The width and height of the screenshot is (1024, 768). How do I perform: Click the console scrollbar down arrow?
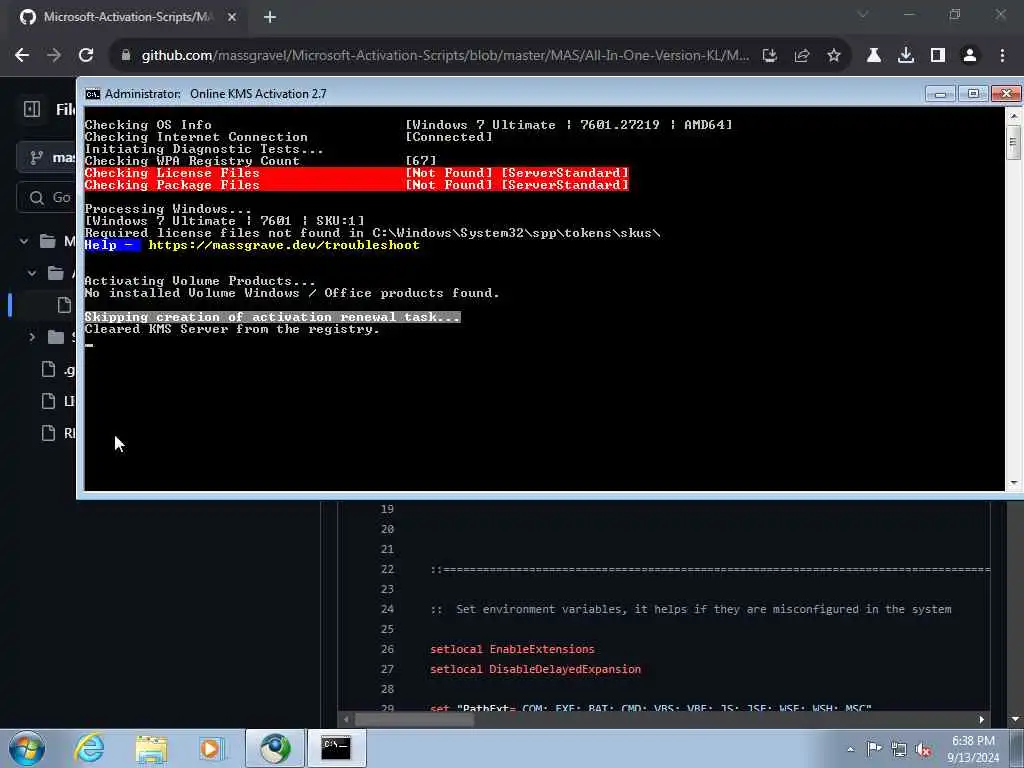tap(1014, 483)
